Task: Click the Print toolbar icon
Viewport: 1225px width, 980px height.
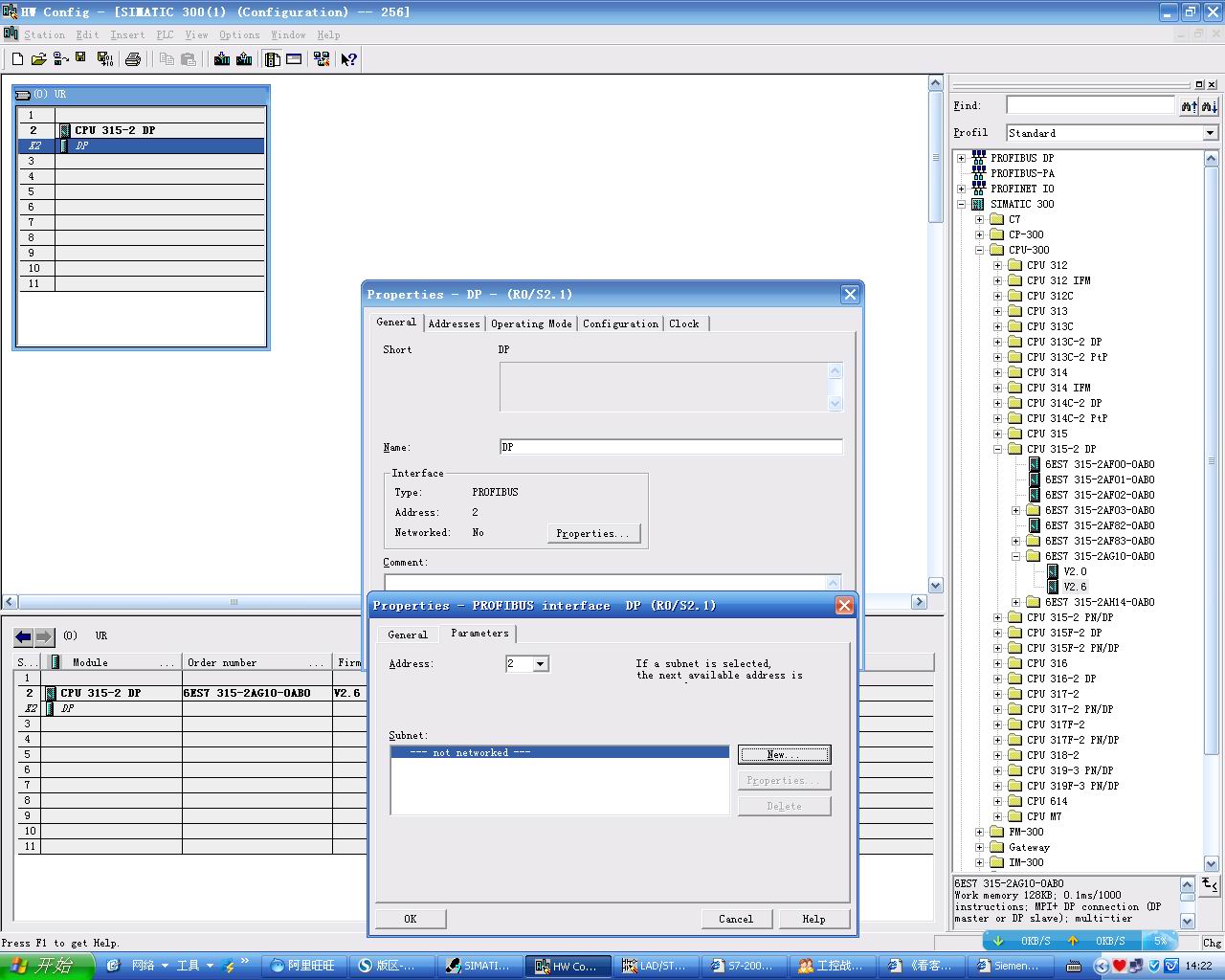Action: pos(133,59)
